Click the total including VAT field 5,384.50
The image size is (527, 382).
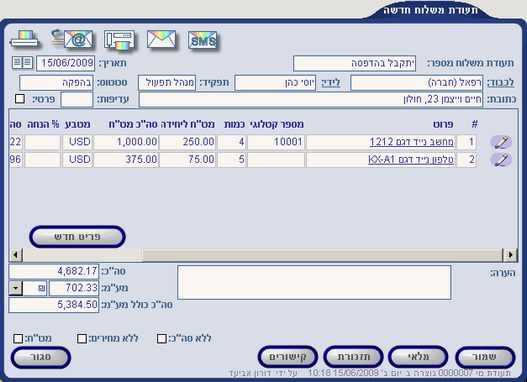point(54,305)
